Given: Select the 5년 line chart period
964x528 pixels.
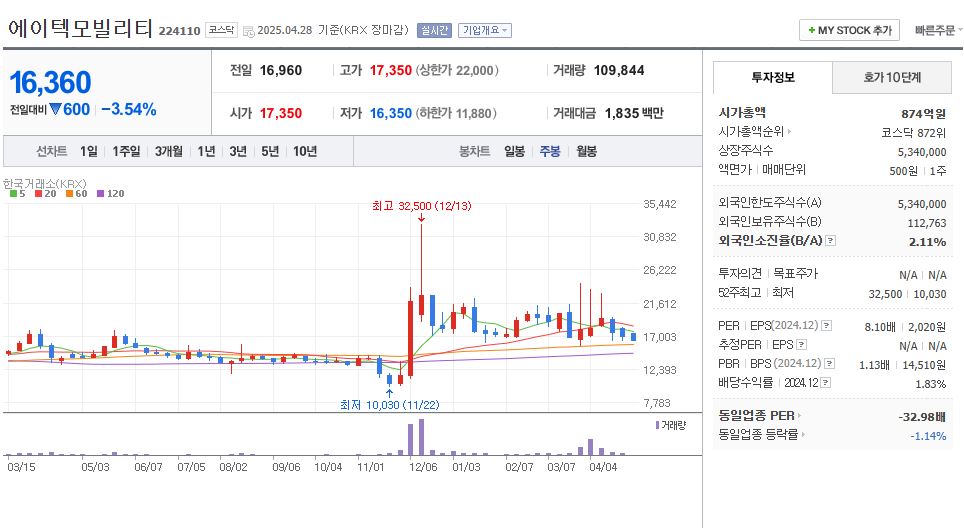Looking at the screenshot, I should coord(270,151).
